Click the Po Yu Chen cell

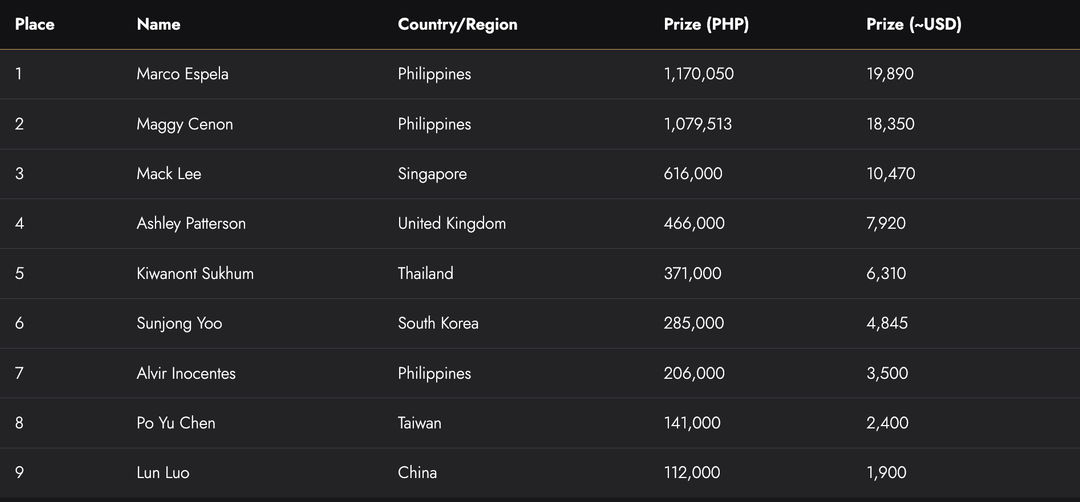point(176,423)
